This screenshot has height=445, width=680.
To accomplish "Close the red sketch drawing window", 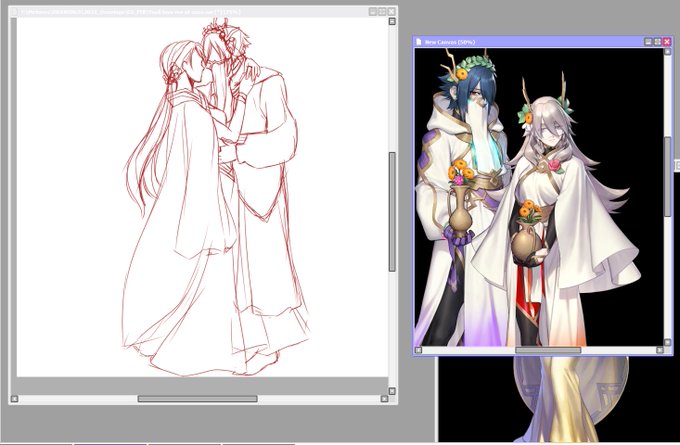I will (391, 12).
